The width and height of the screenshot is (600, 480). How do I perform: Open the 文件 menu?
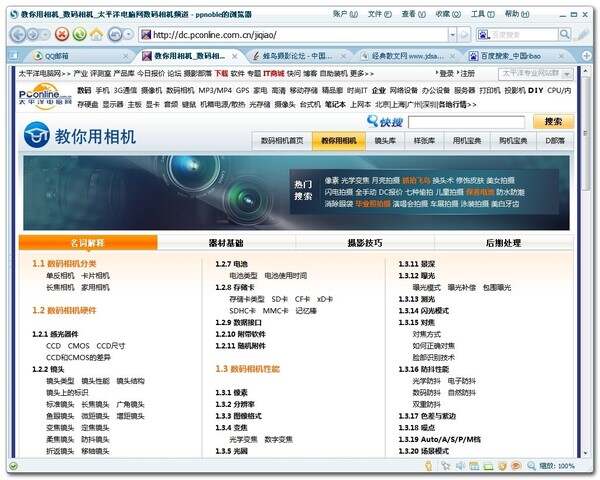tap(380, 14)
